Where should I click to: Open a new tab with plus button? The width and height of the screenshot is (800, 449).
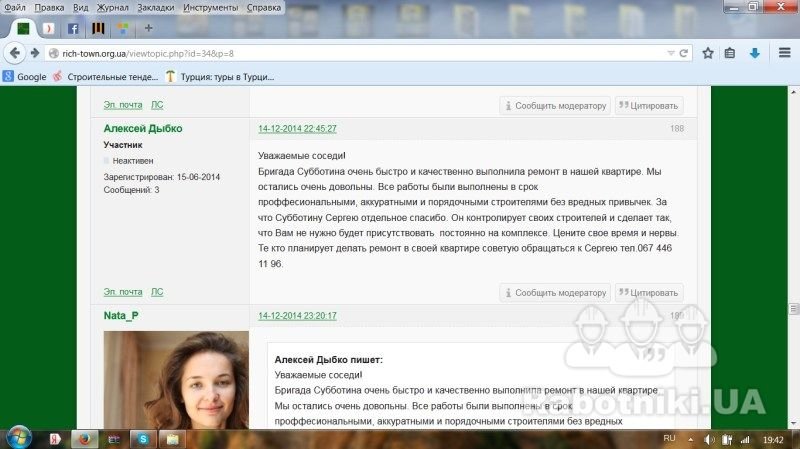click(x=149, y=28)
